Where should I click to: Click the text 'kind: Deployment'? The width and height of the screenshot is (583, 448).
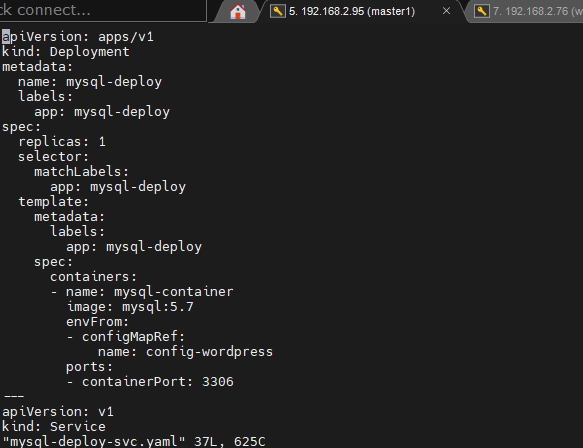click(x=66, y=52)
